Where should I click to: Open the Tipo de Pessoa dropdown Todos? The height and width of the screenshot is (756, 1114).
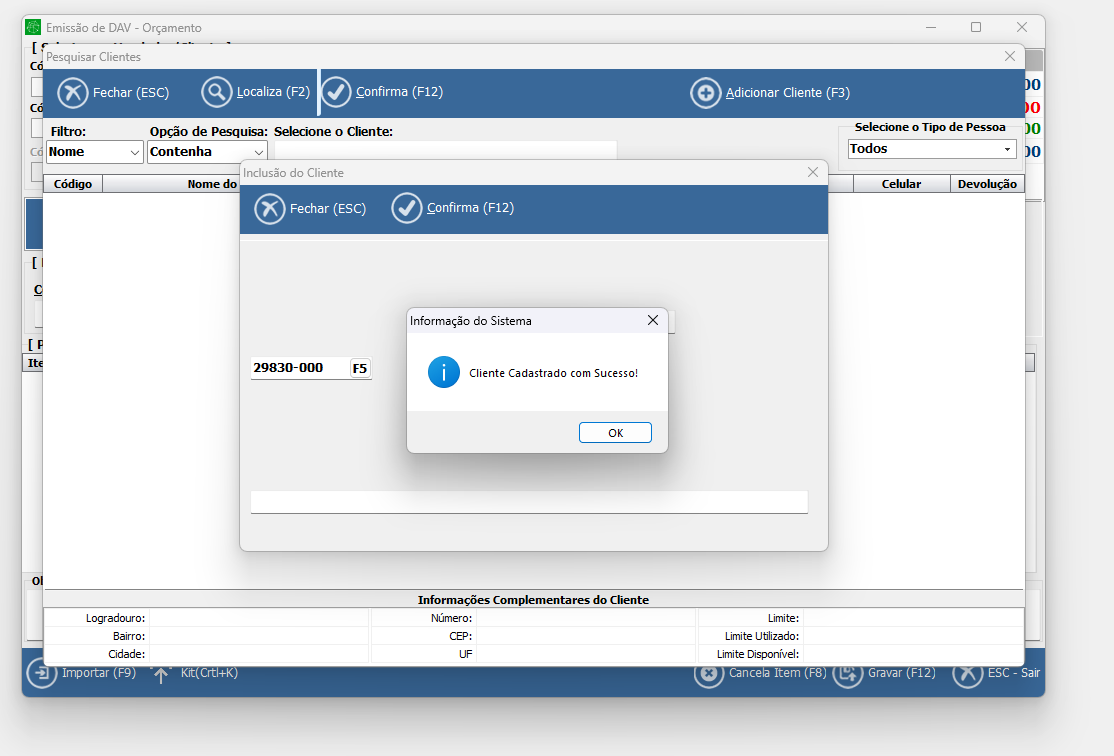click(x=932, y=149)
